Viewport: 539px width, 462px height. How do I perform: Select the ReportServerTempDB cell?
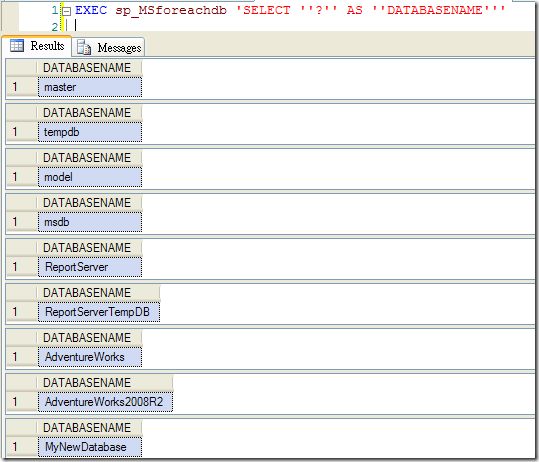coord(99,312)
